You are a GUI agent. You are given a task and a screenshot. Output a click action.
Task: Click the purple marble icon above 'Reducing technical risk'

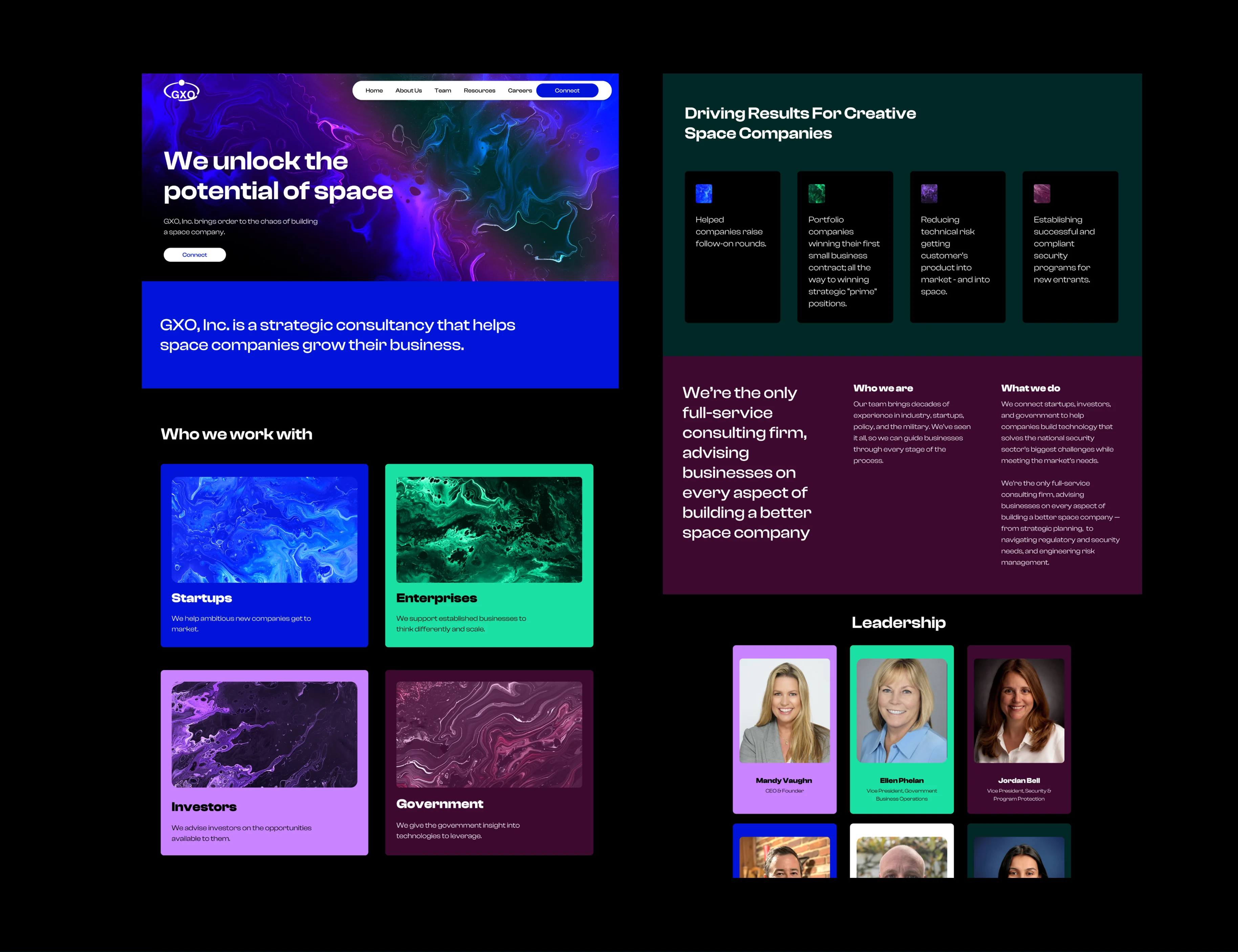929,194
